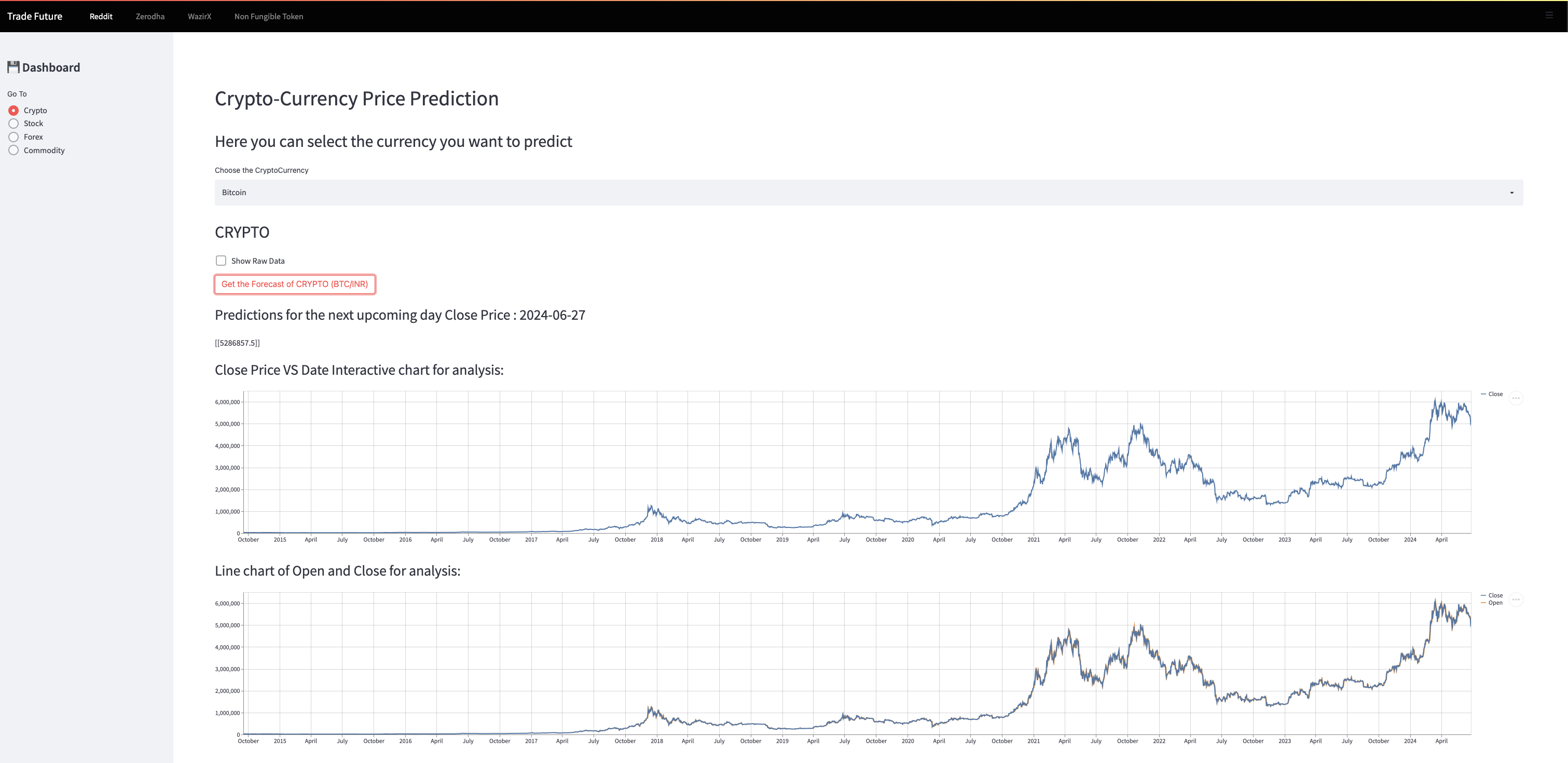Select the Crypto radio button
This screenshot has height=763, width=1568.
point(13,110)
